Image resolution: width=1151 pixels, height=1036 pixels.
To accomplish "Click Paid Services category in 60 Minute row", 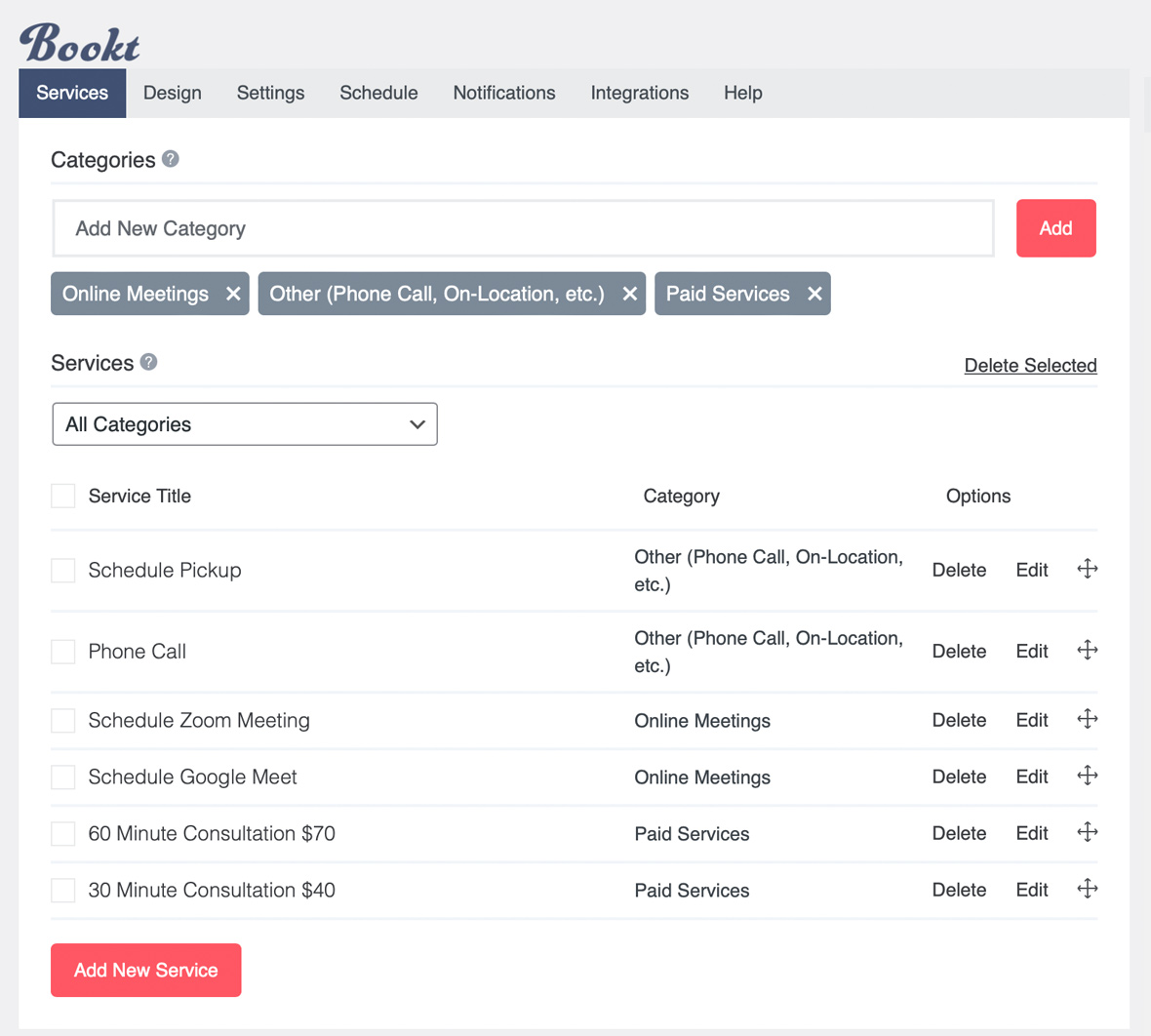I will 692,834.
